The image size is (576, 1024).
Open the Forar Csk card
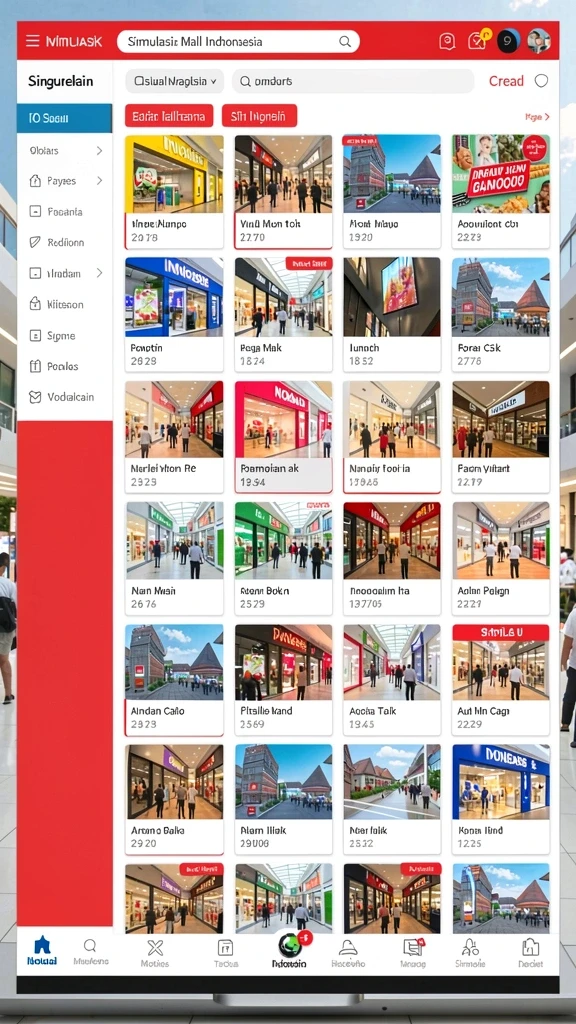501,315
